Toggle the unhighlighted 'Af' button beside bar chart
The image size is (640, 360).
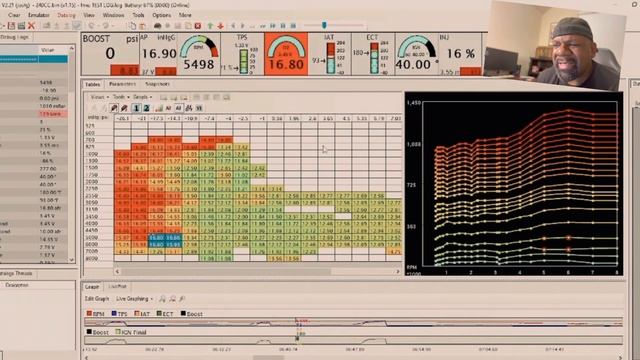pyautogui.click(x=168, y=108)
